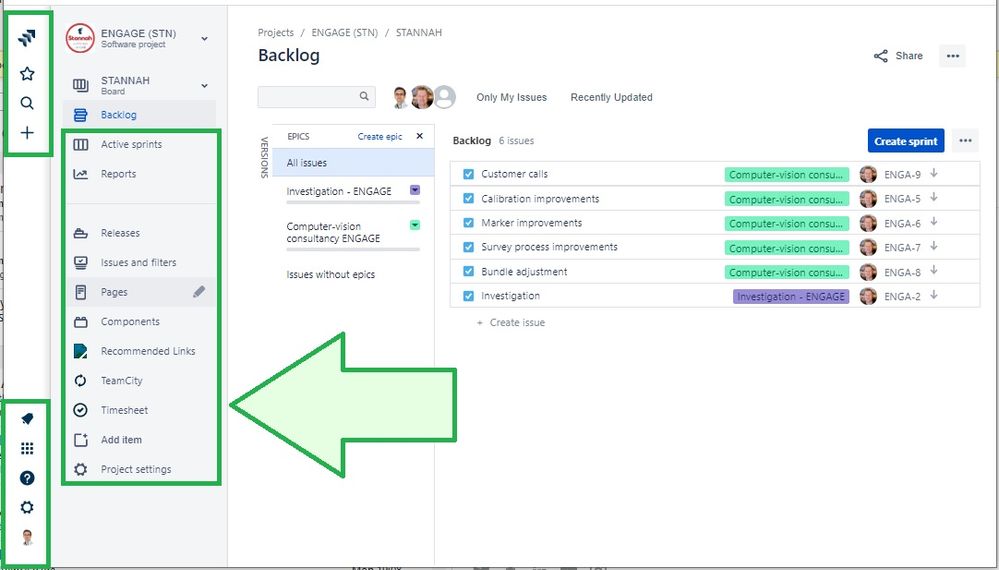Open the more menu beside Create sprint
Screen dimensions: 999x570
coord(965,141)
